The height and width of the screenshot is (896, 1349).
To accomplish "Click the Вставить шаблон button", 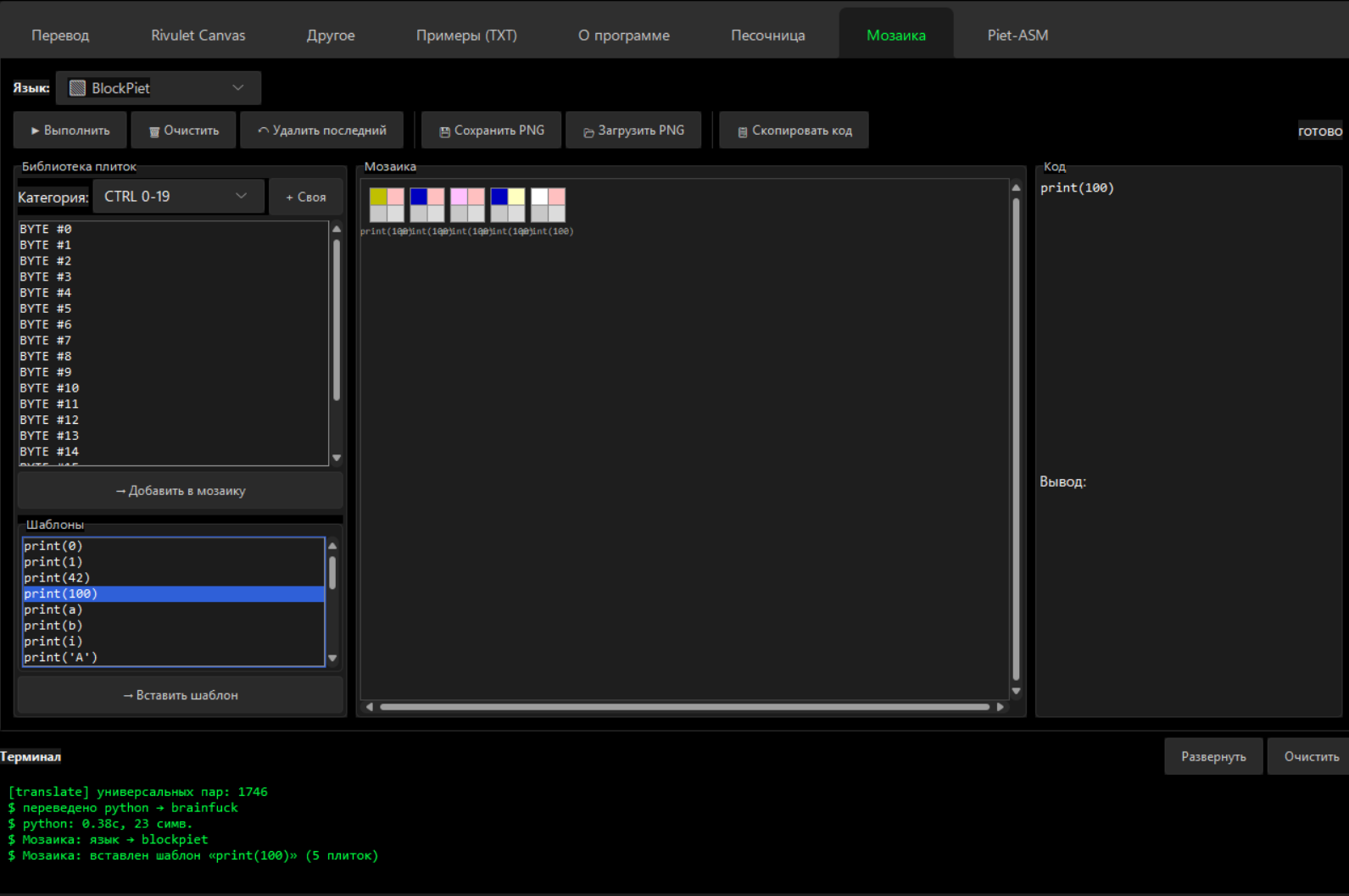I will 180,695.
